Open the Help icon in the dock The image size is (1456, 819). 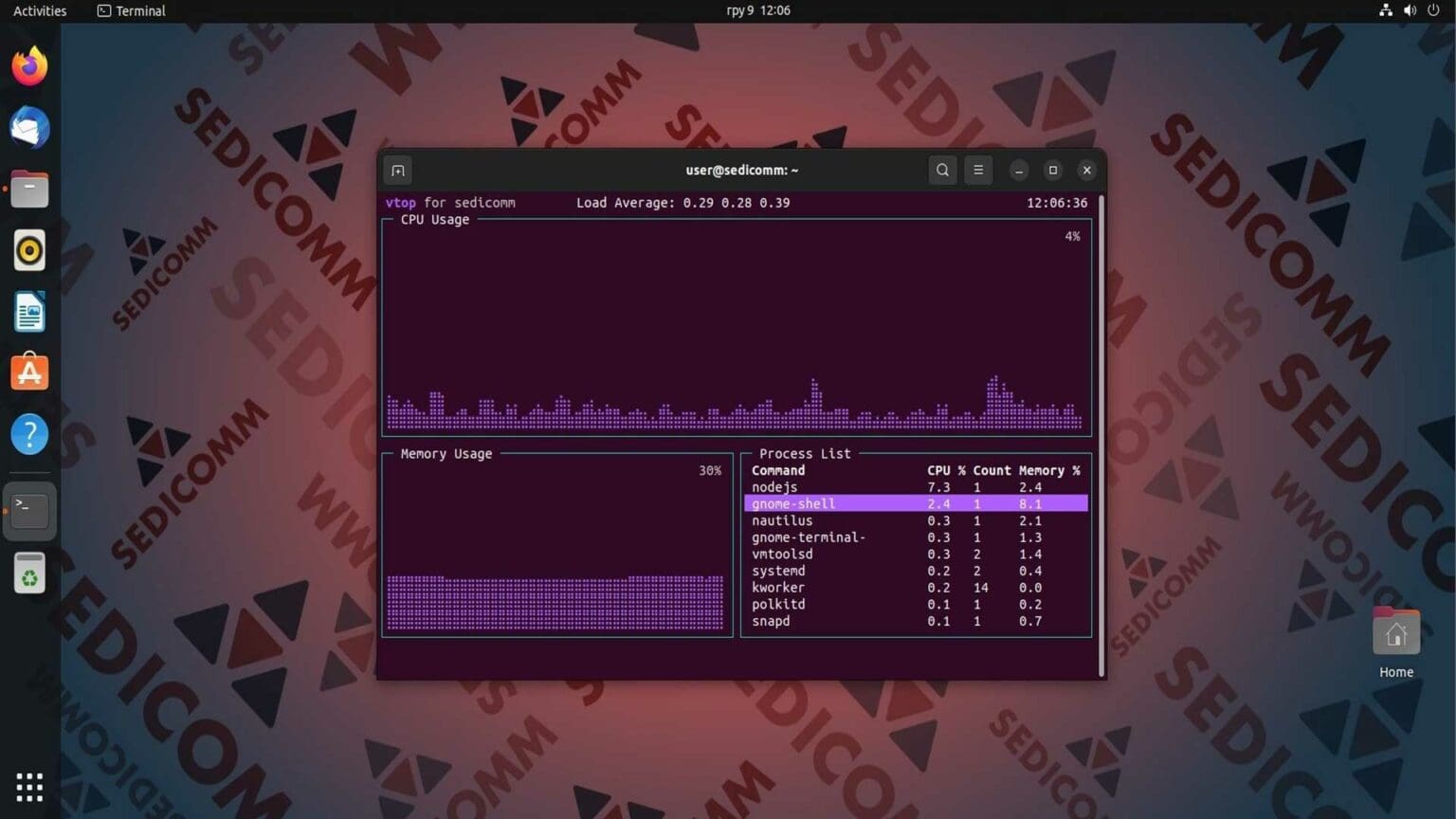pyautogui.click(x=29, y=434)
